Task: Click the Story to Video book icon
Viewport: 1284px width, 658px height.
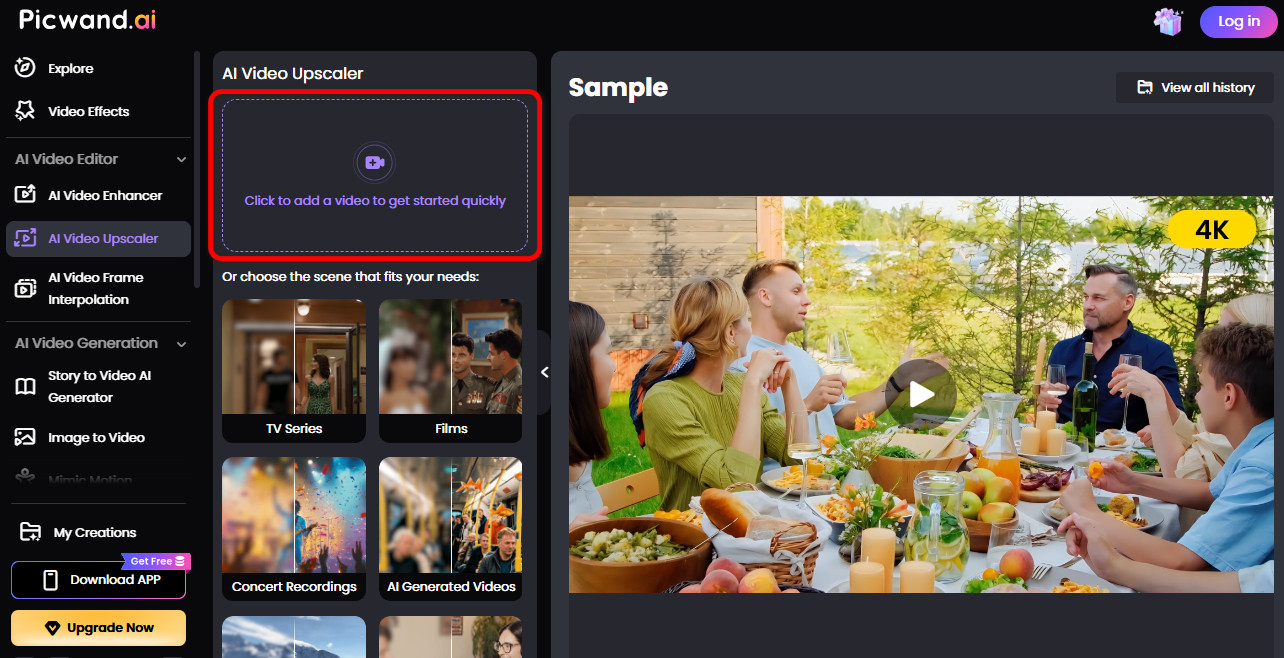Action: click(25, 386)
